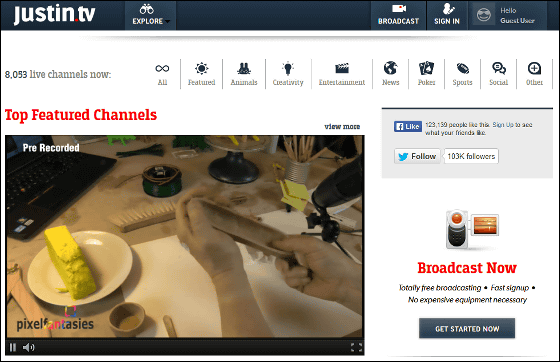Select the News globe category
The height and width of the screenshot is (362, 560).
(x=390, y=68)
